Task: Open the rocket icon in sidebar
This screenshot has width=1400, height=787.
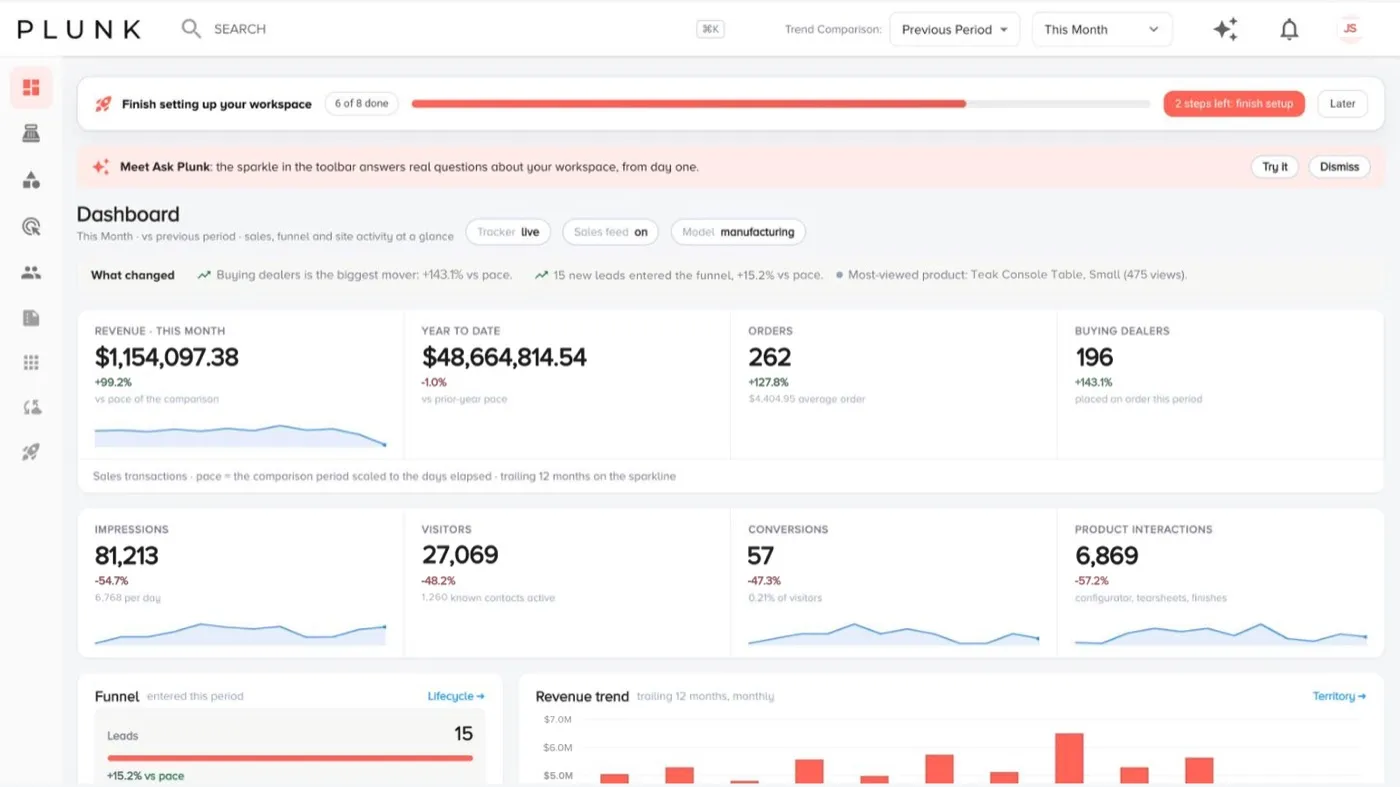Action: (x=31, y=453)
